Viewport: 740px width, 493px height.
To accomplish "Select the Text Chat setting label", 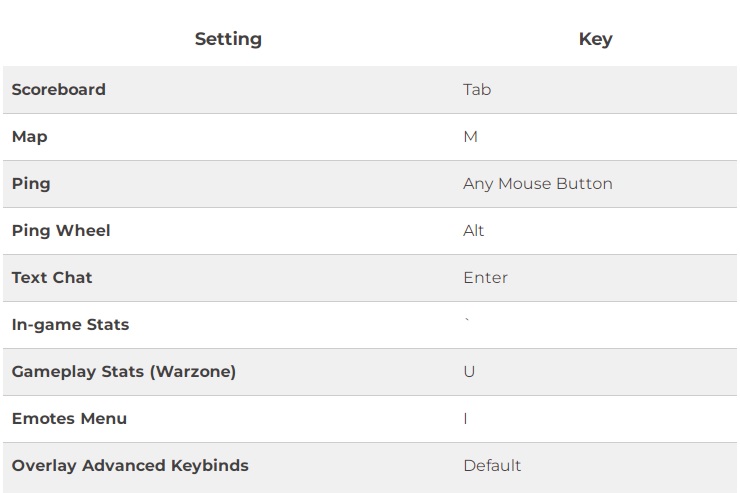I will (x=52, y=278).
